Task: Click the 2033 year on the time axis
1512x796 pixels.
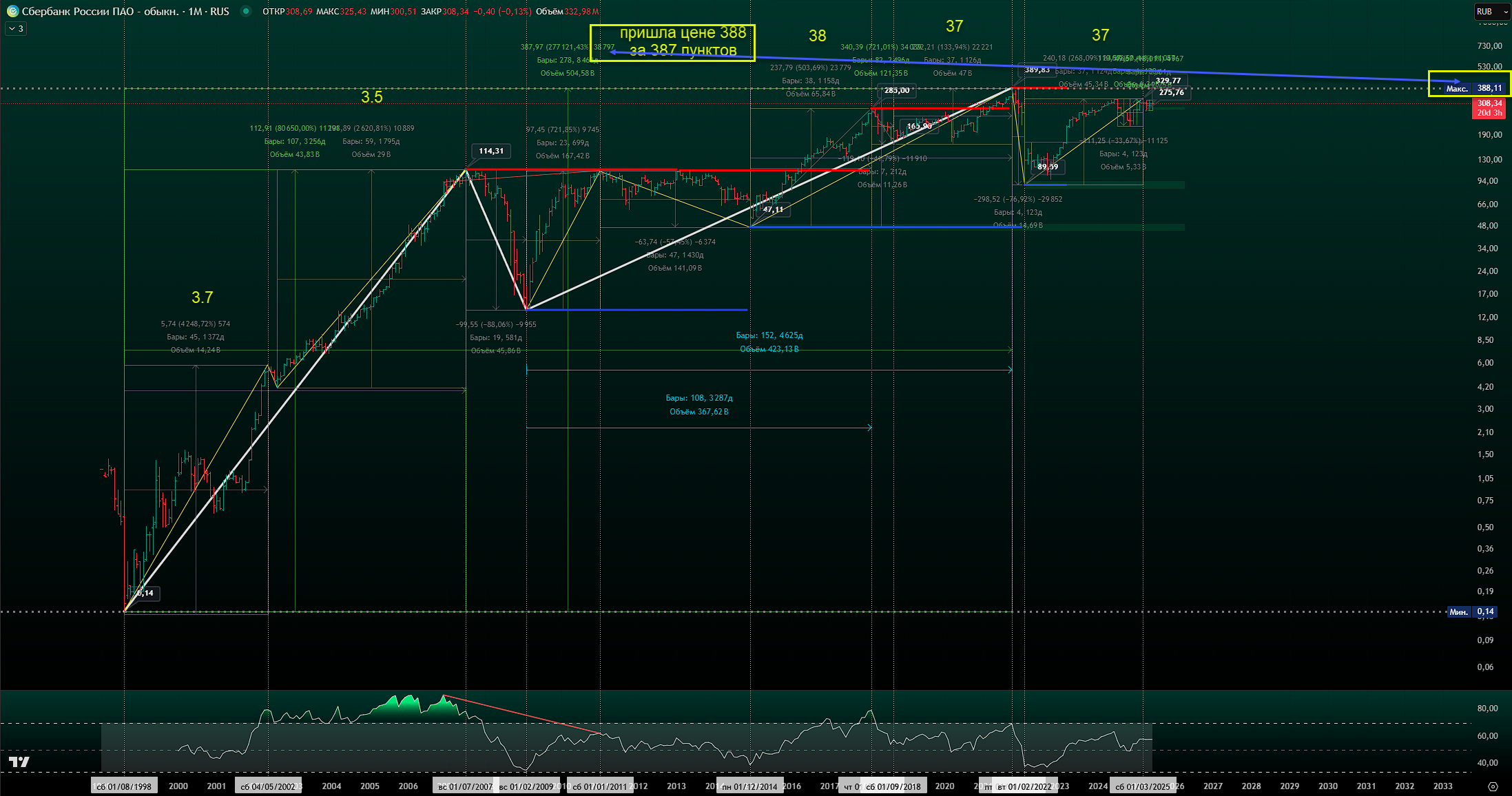Action: [x=1443, y=786]
